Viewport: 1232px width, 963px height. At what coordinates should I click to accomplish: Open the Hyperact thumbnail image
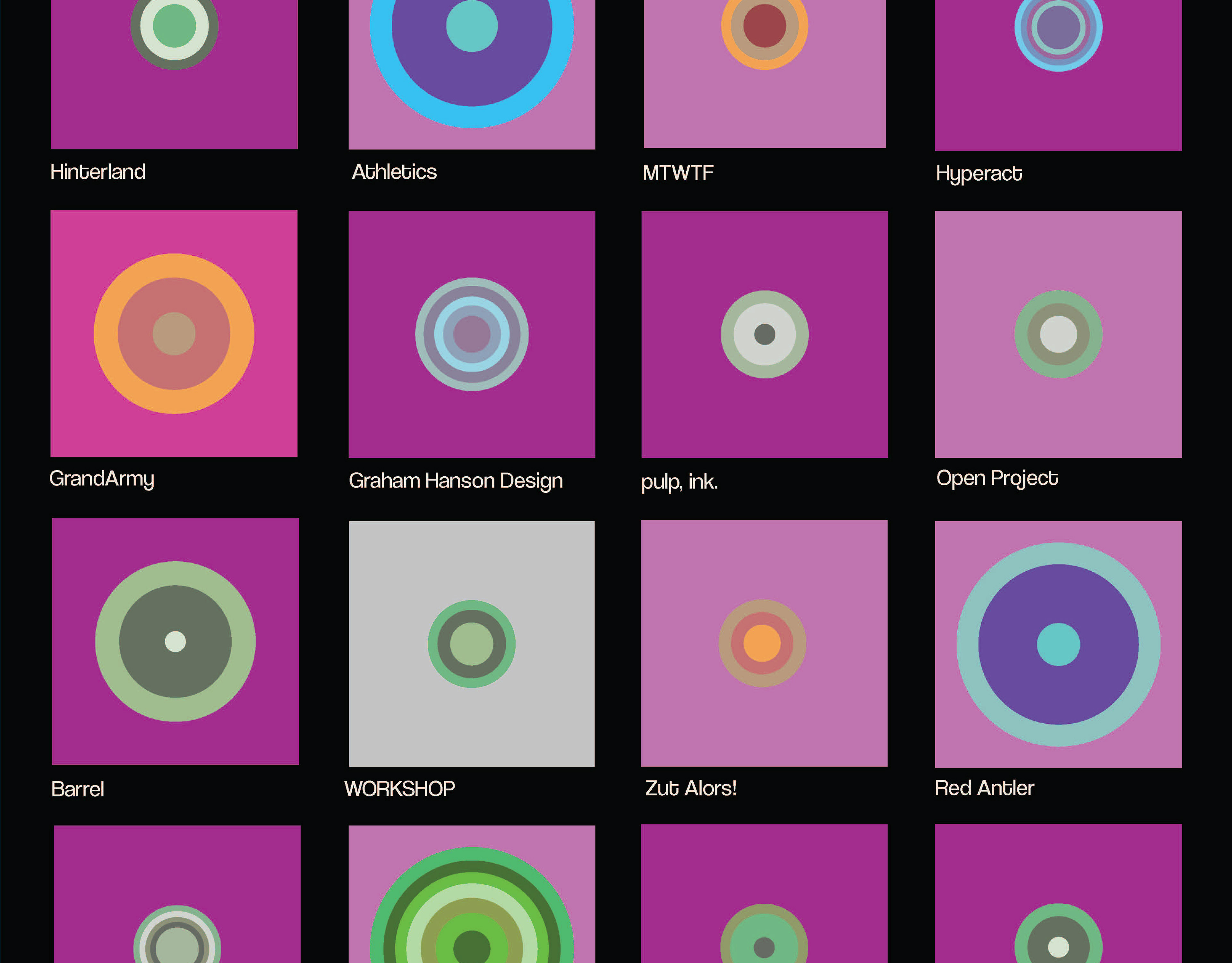(1058, 76)
